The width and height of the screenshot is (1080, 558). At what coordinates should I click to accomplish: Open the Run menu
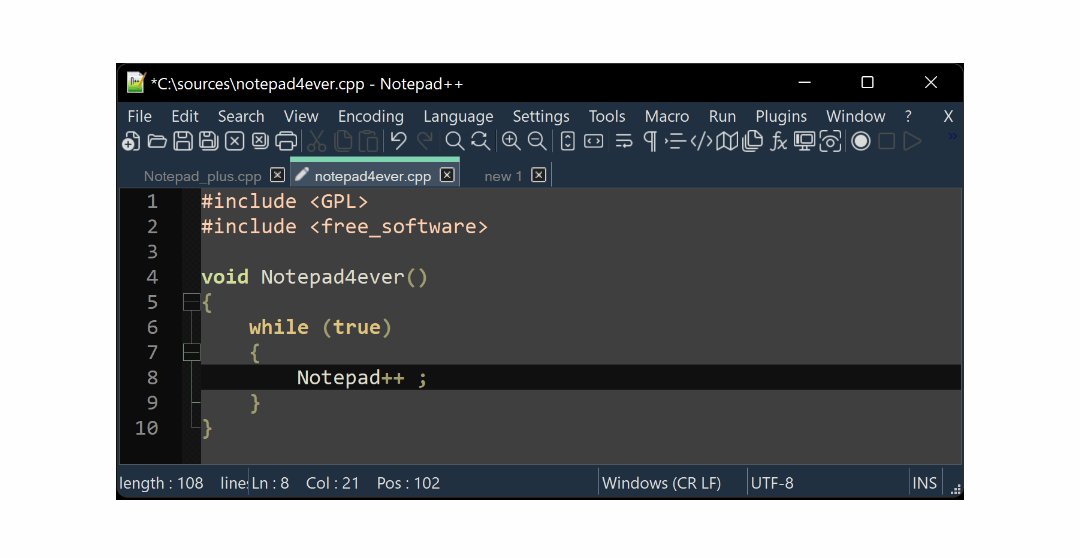(722, 116)
